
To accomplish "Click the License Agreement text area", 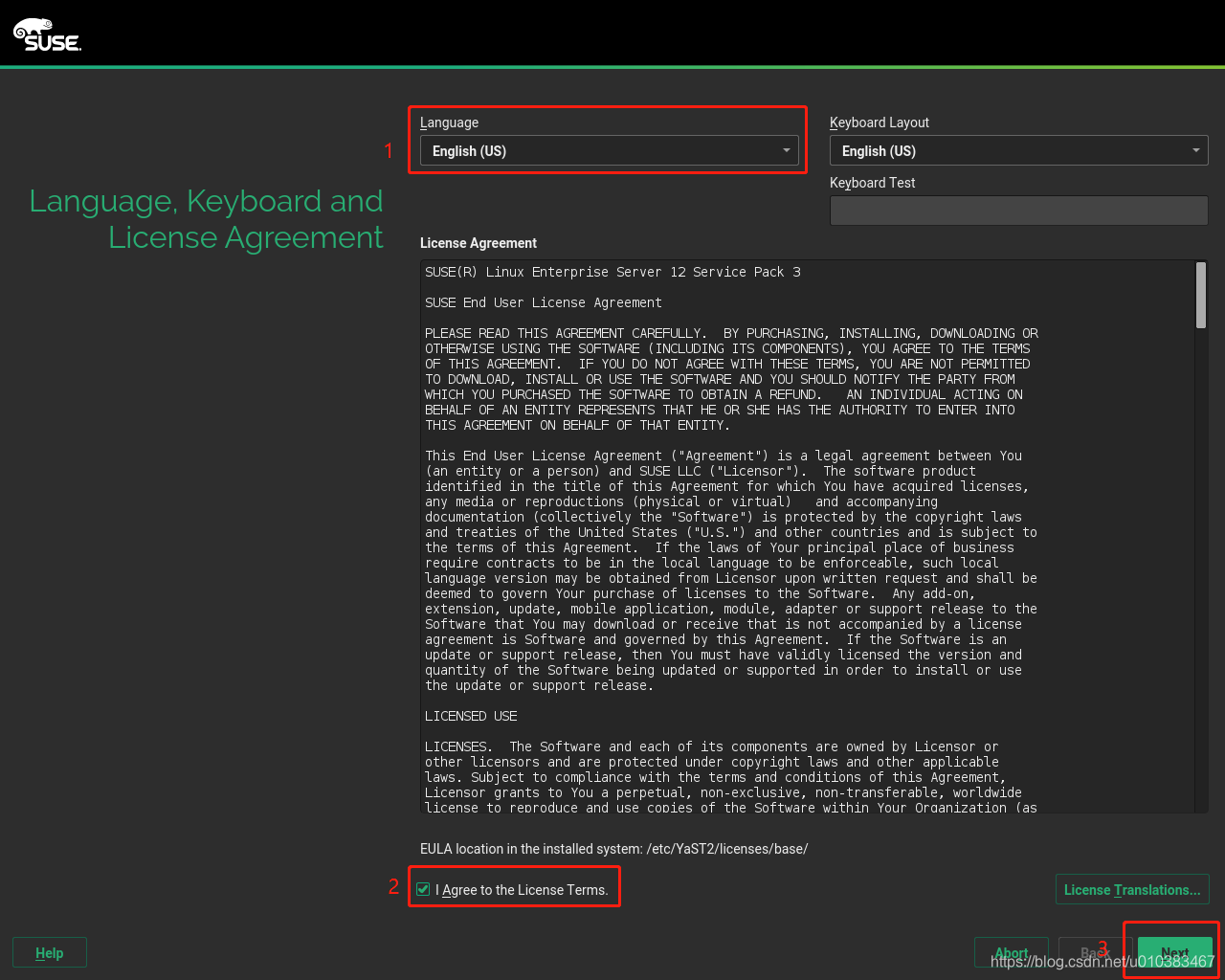I will point(807,537).
